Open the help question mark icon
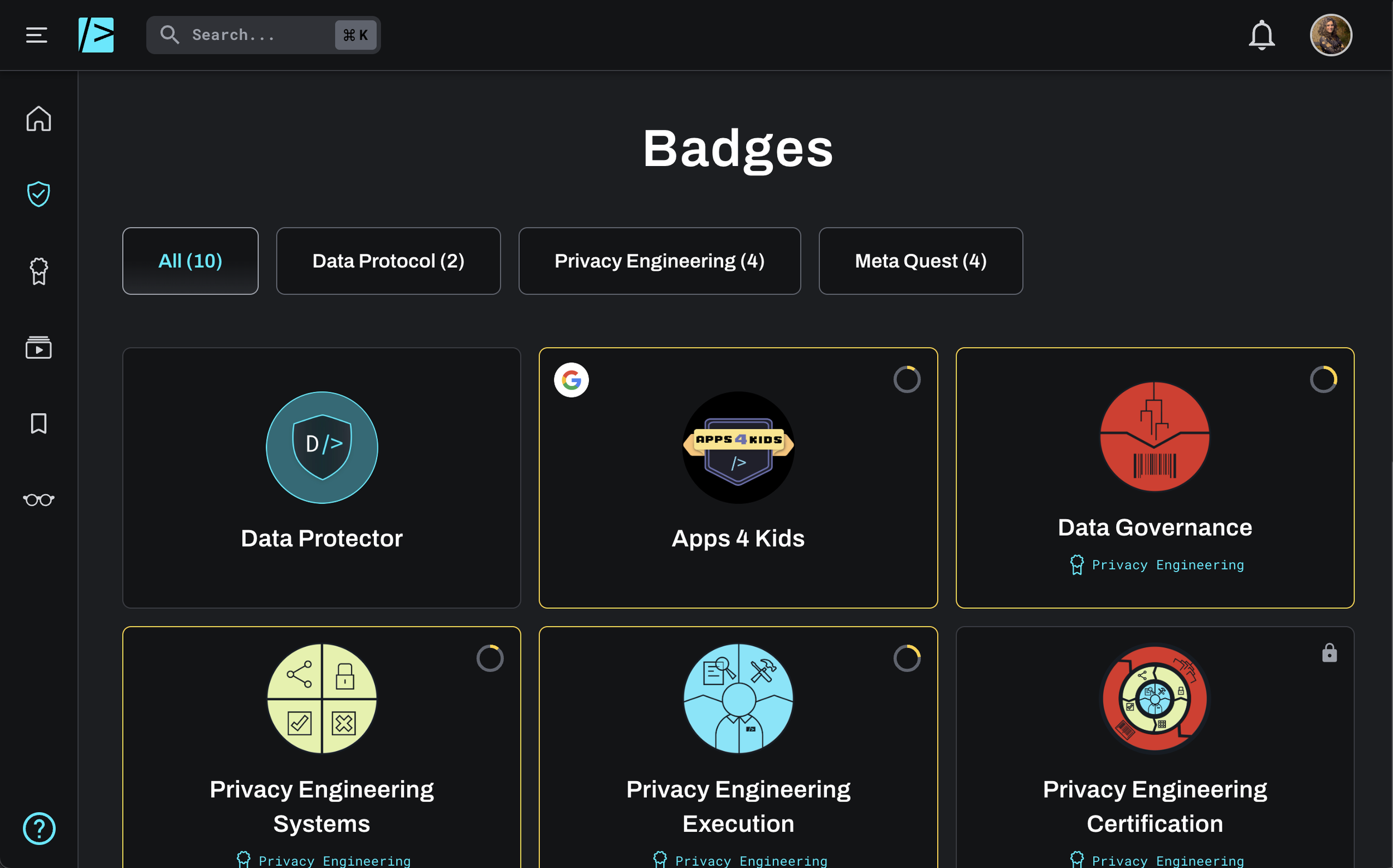Viewport: 1393px width, 868px height. (x=38, y=828)
